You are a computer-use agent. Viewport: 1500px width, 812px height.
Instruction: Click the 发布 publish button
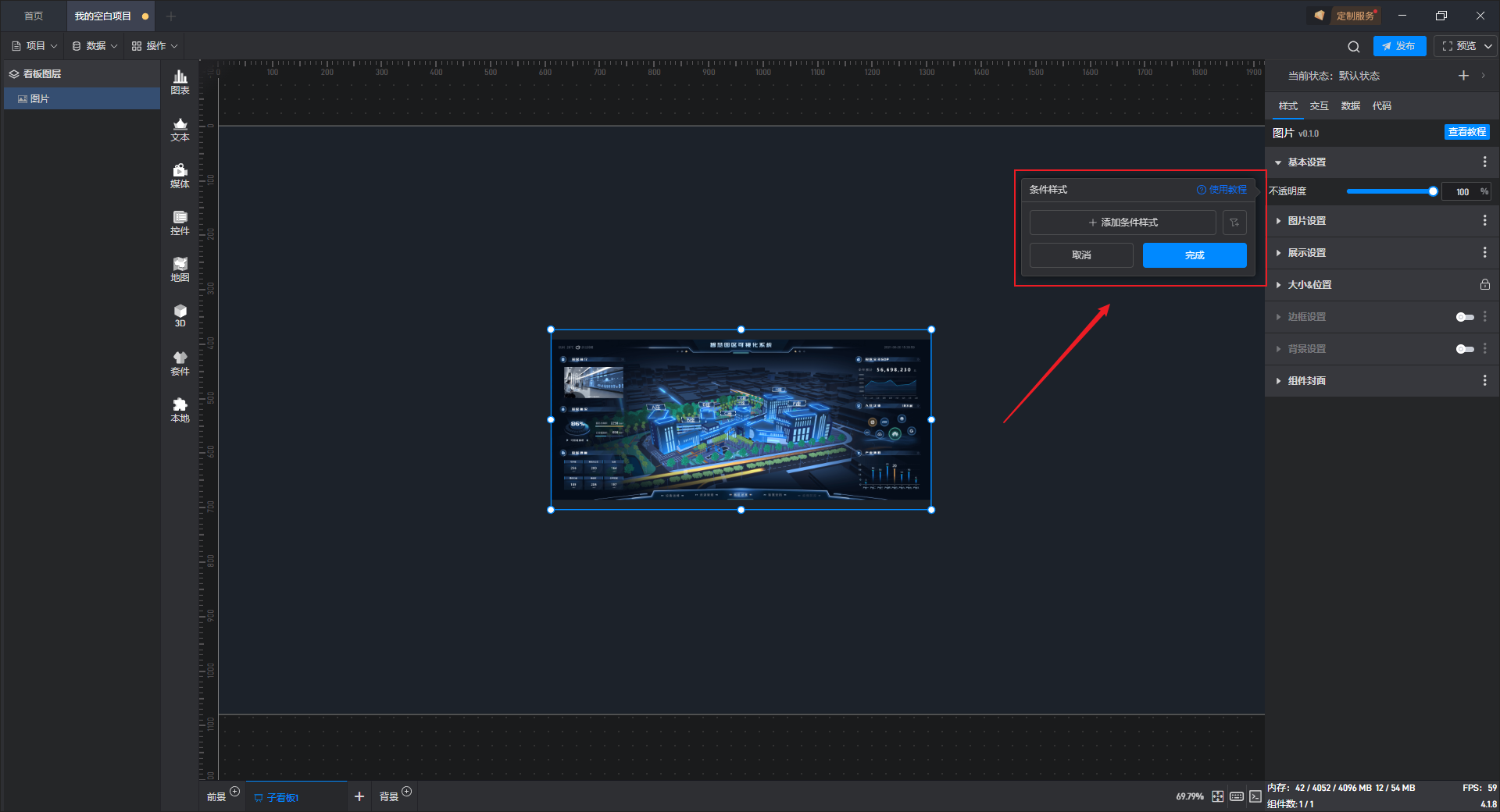pos(1399,46)
